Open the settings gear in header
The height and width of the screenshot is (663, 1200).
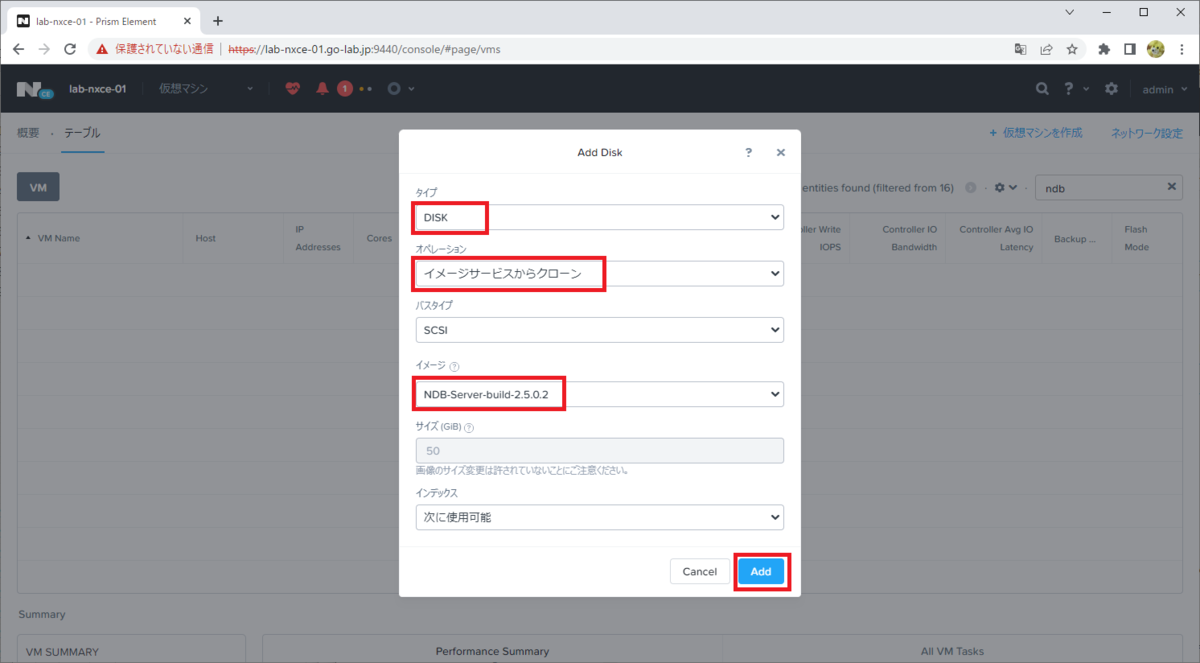tap(1111, 88)
